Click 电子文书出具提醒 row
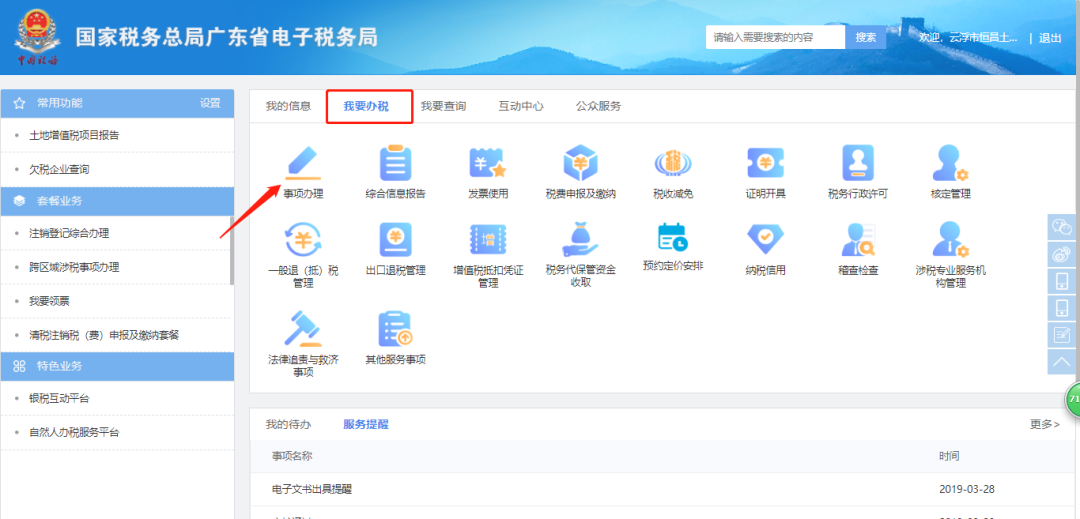This screenshot has height=519, width=1080. point(662,489)
